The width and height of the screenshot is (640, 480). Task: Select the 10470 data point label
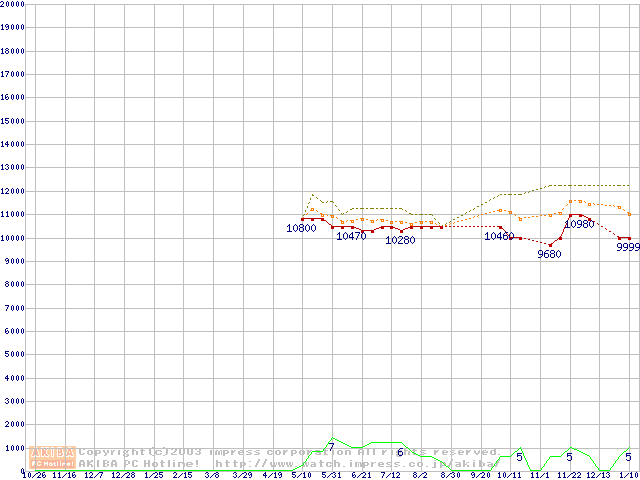click(x=351, y=236)
